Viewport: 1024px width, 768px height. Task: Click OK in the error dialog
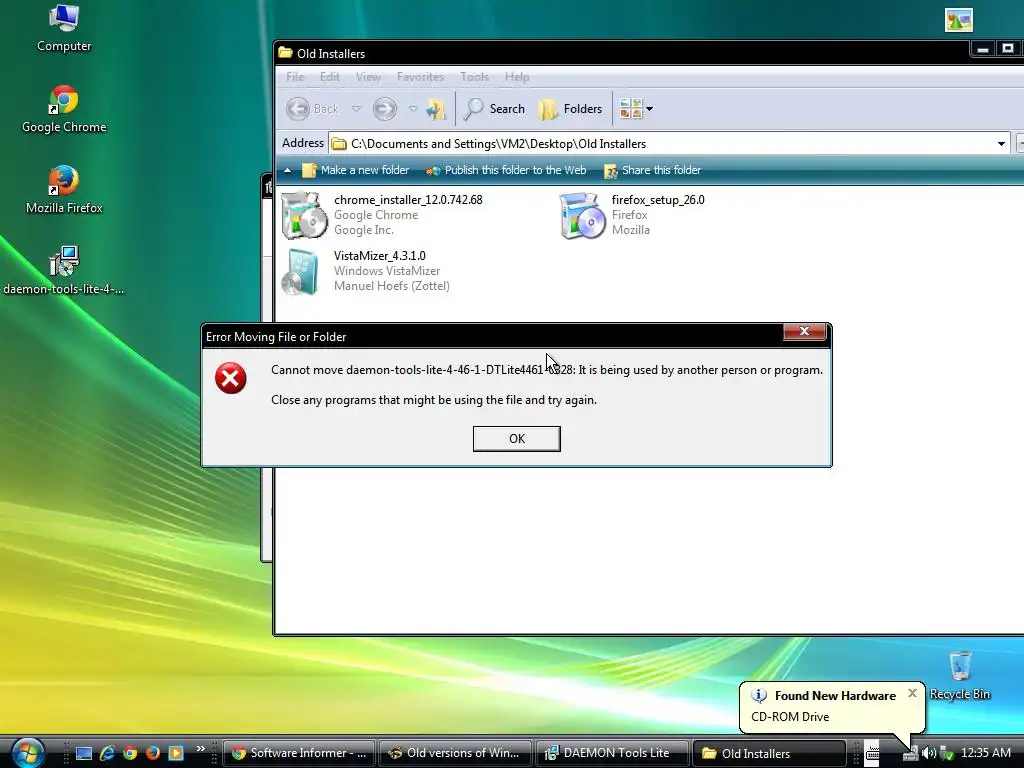(x=517, y=439)
